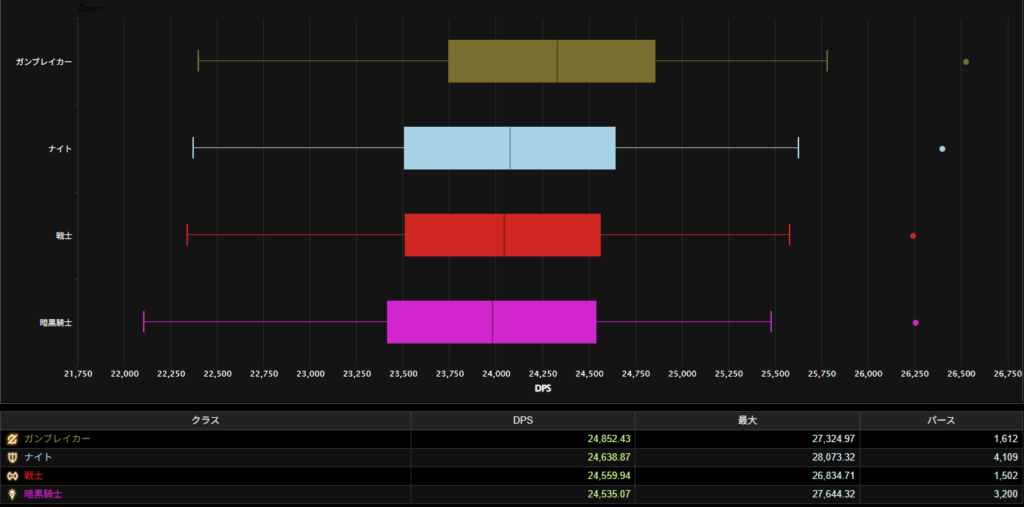The image size is (1024, 507).
Task: Click the magenta 暗黒騎士 box plot bar
Action: point(491,322)
